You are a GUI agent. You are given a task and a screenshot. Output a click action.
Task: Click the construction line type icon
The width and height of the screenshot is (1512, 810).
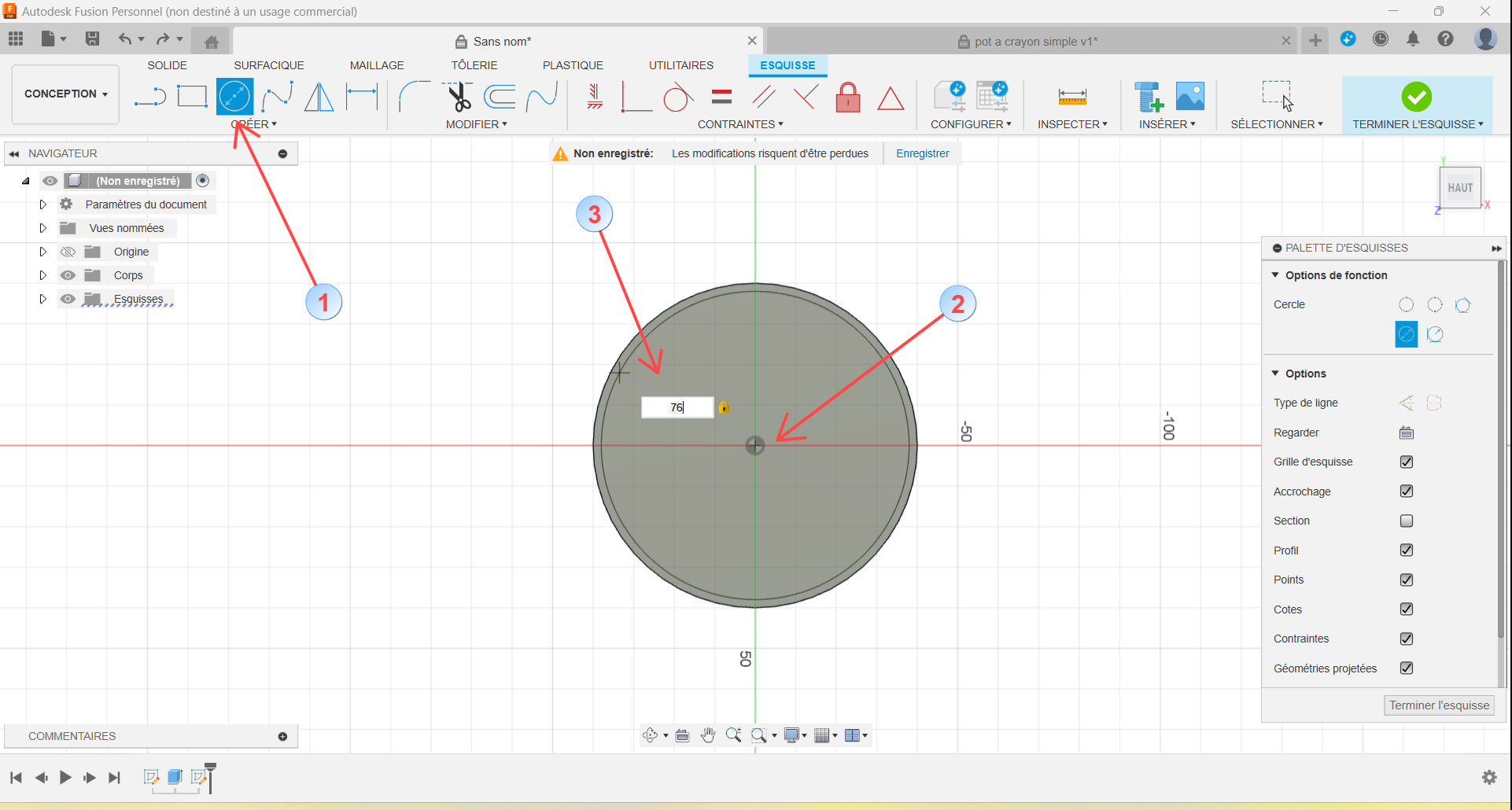pos(1407,403)
